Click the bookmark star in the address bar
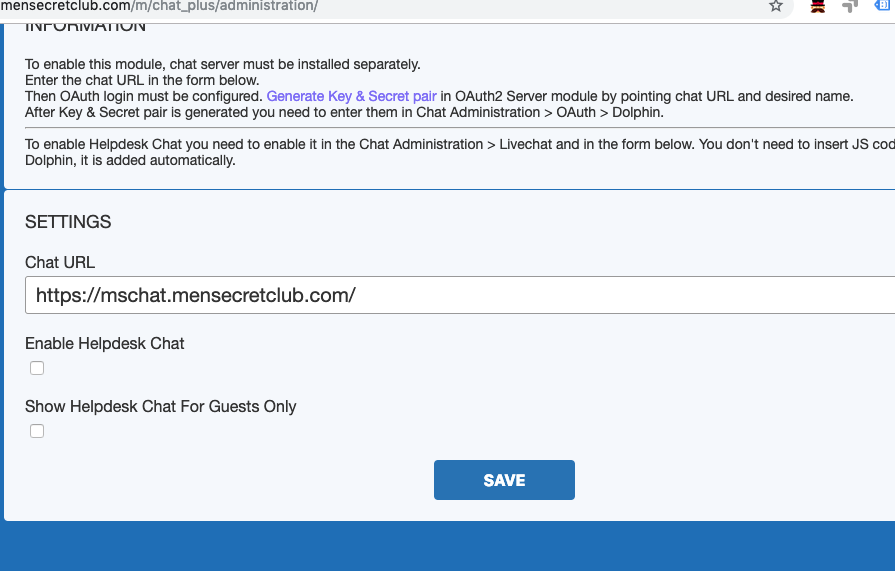 pyautogui.click(x=776, y=6)
